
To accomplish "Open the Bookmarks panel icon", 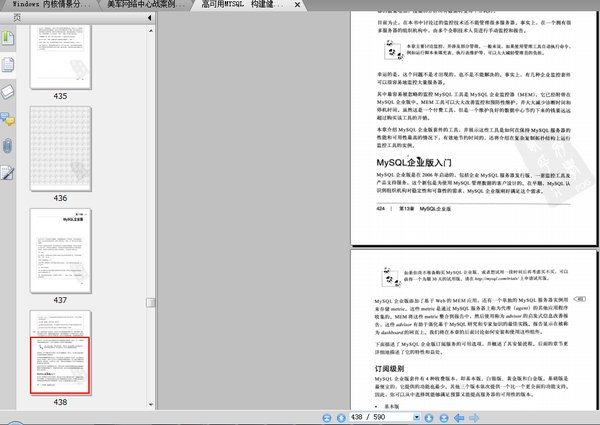I will point(8,38).
